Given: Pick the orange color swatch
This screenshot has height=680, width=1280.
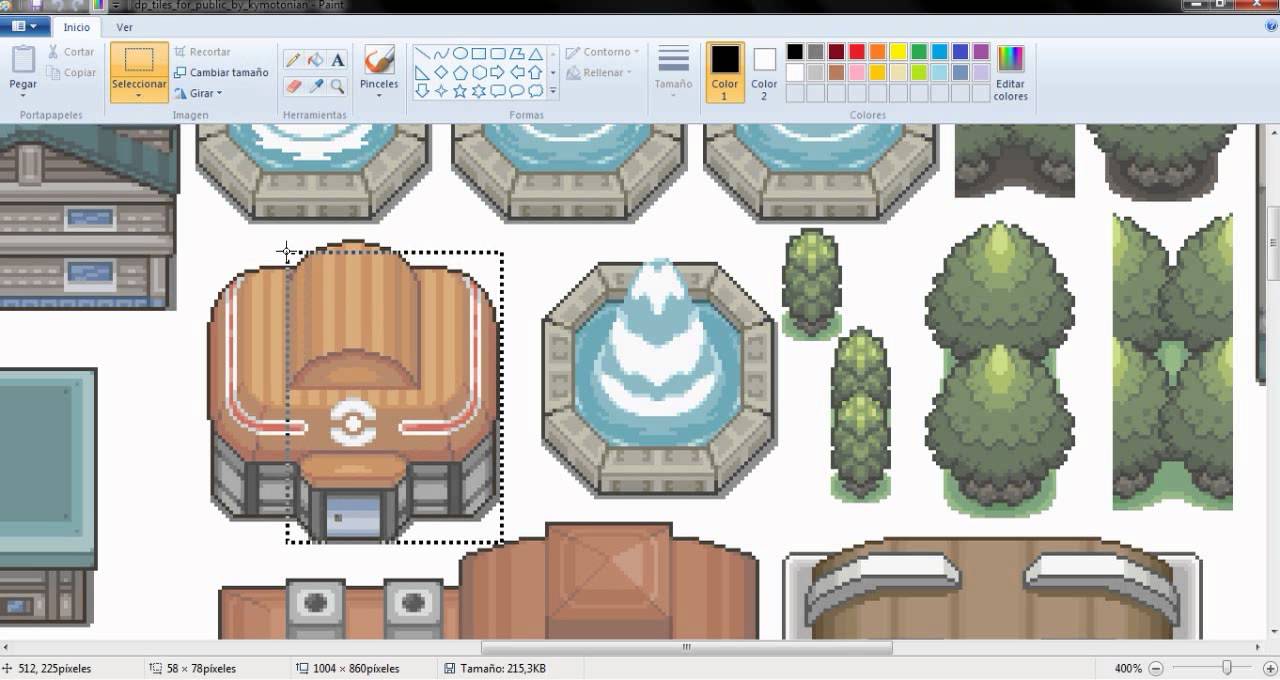Looking at the screenshot, I should point(878,52).
